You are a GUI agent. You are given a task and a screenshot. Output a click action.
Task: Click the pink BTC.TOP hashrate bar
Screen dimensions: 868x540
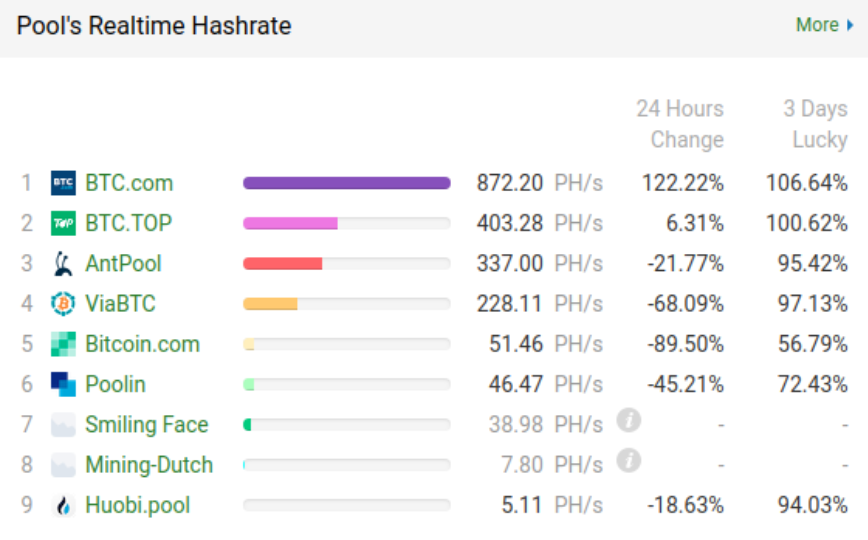point(290,223)
